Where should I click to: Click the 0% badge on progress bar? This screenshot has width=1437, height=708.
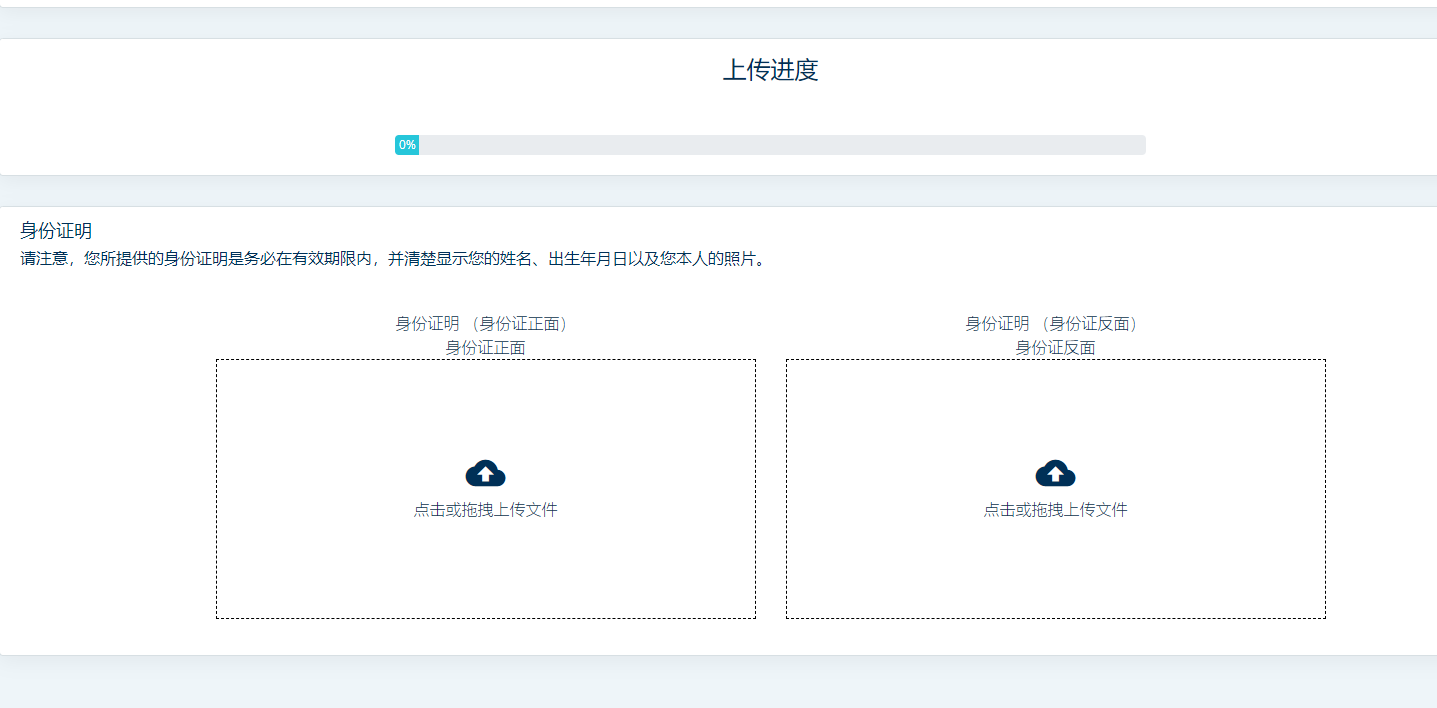[x=407, y=145]
